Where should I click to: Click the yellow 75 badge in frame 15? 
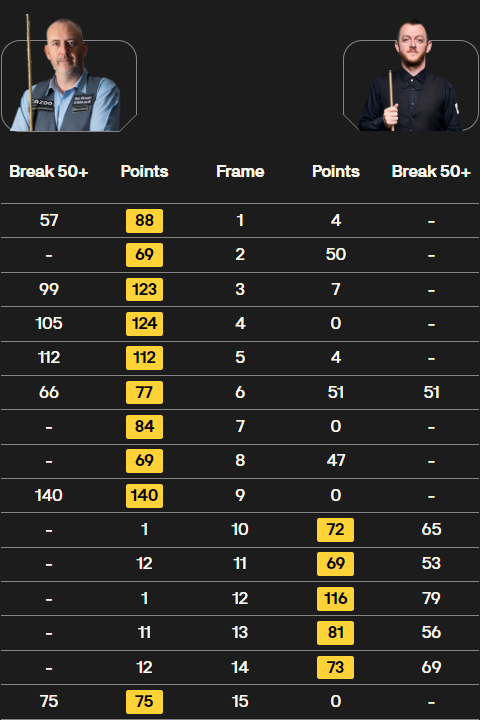click(144, 701)
